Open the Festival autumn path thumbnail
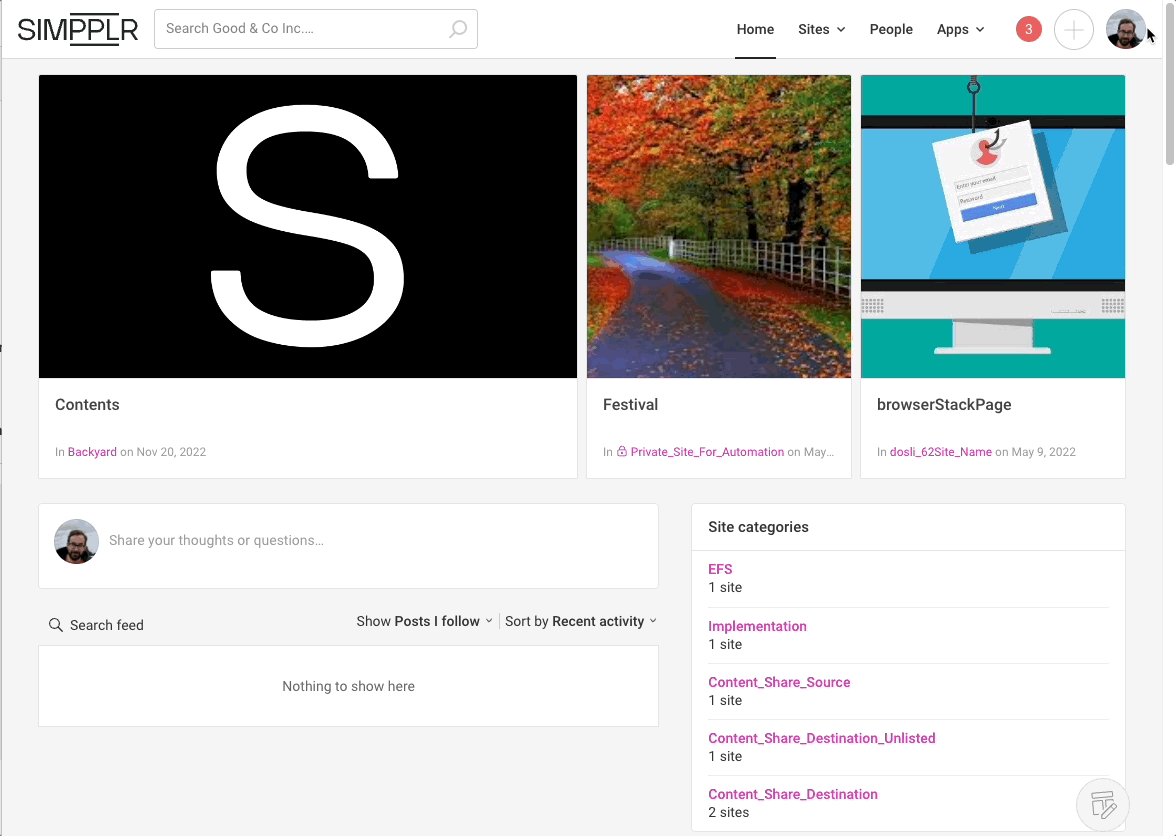The image size is (1176, 836). (718, 227)
